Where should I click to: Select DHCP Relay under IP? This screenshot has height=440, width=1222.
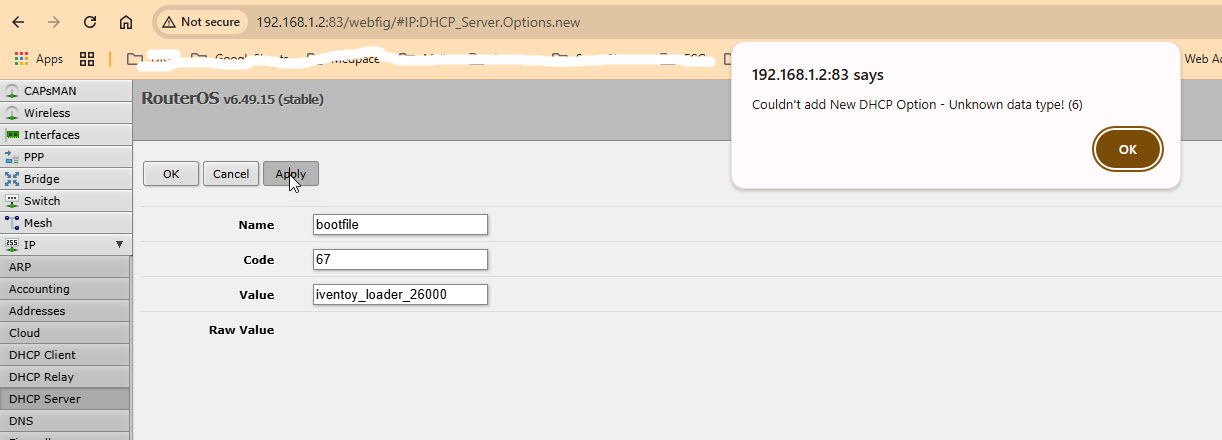click(x=65, y=377)
